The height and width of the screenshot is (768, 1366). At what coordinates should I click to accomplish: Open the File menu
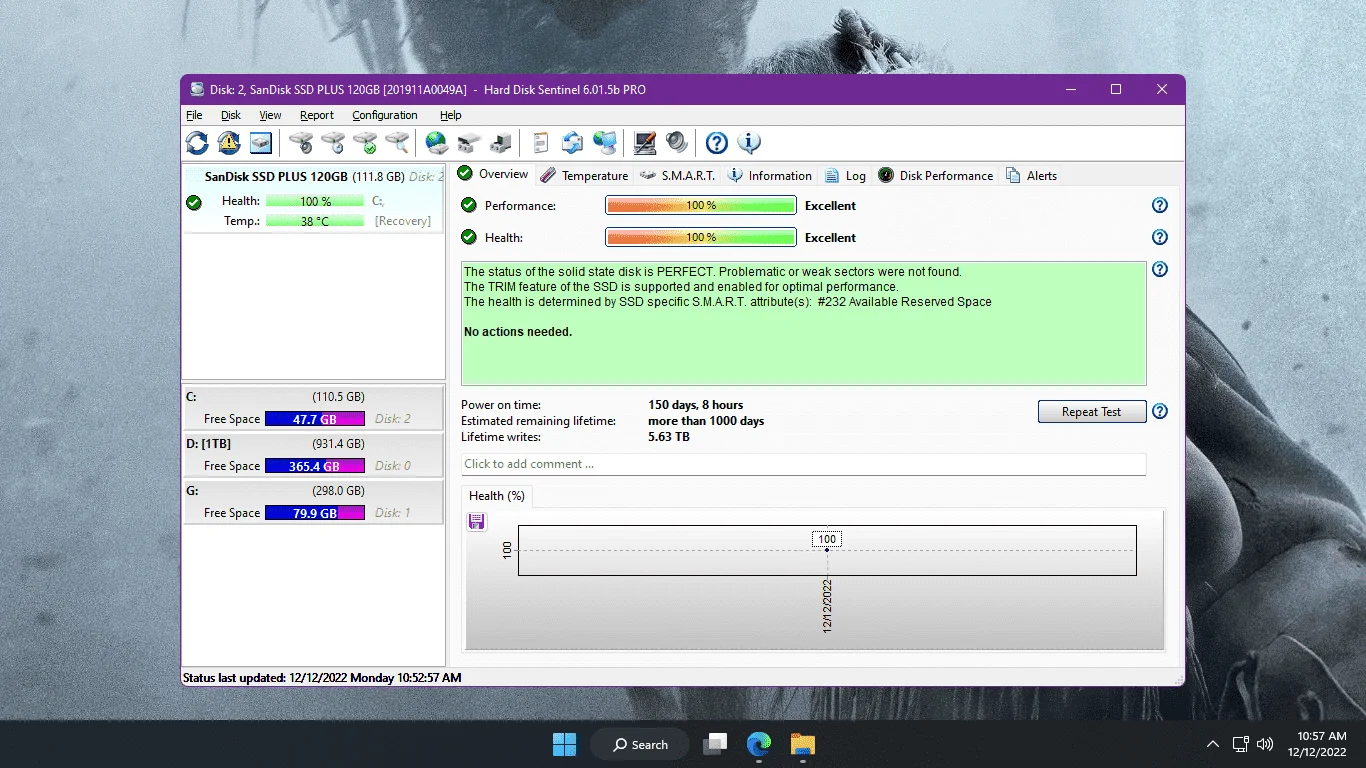pos(194,115)
